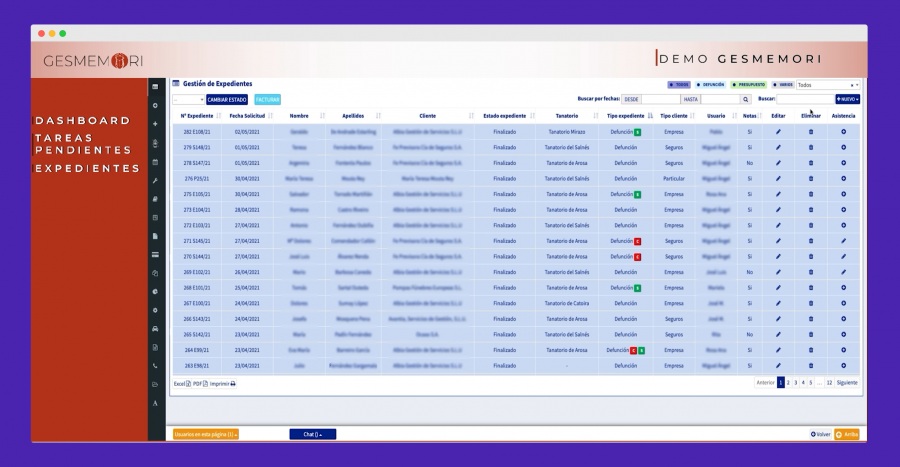This screenshot has height=467, width=900.
Task: Add asistencia for expediente 282 E108/21
Action: [844, 132]
